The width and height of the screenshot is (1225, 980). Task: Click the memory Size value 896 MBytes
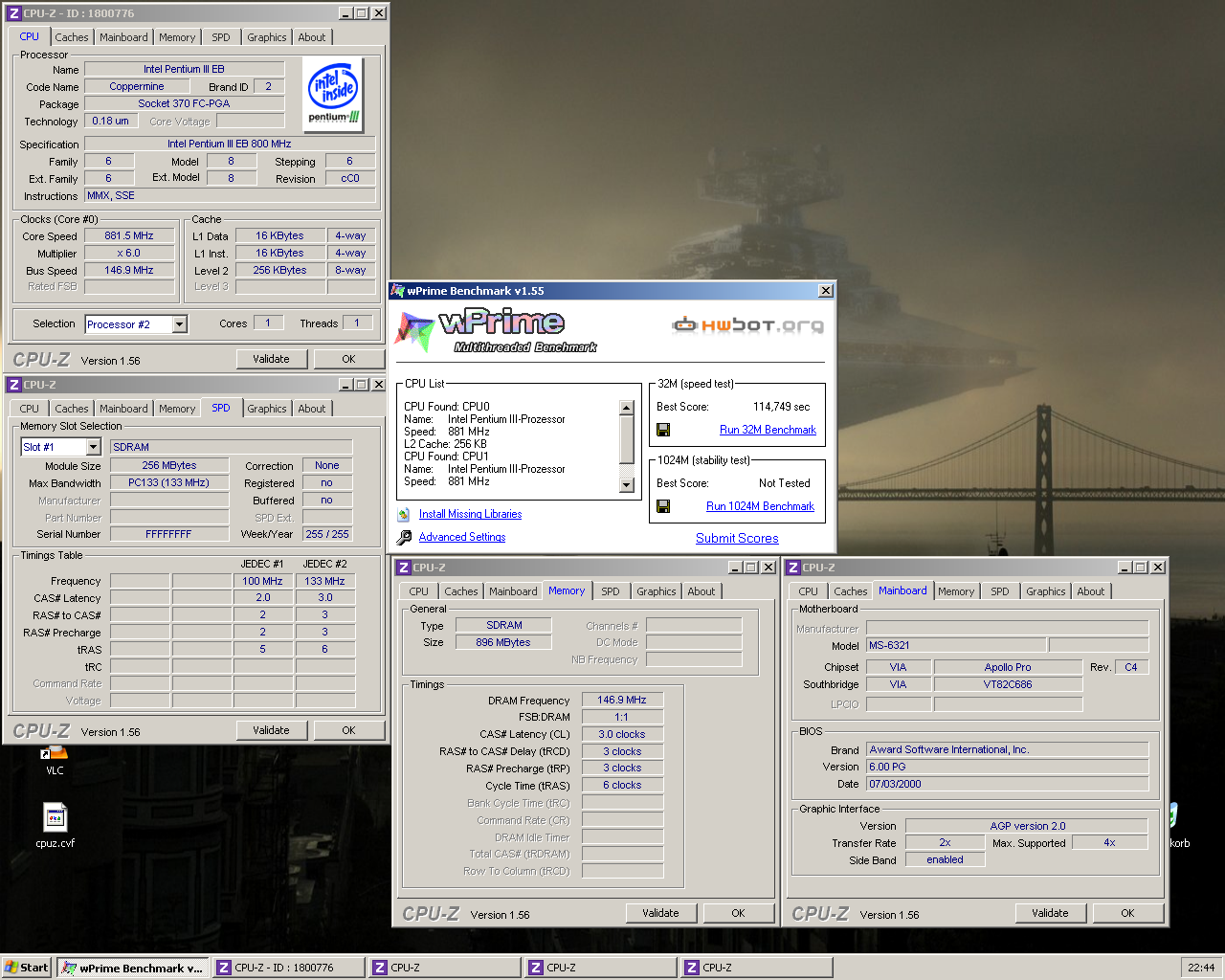[x=503, y=642]
